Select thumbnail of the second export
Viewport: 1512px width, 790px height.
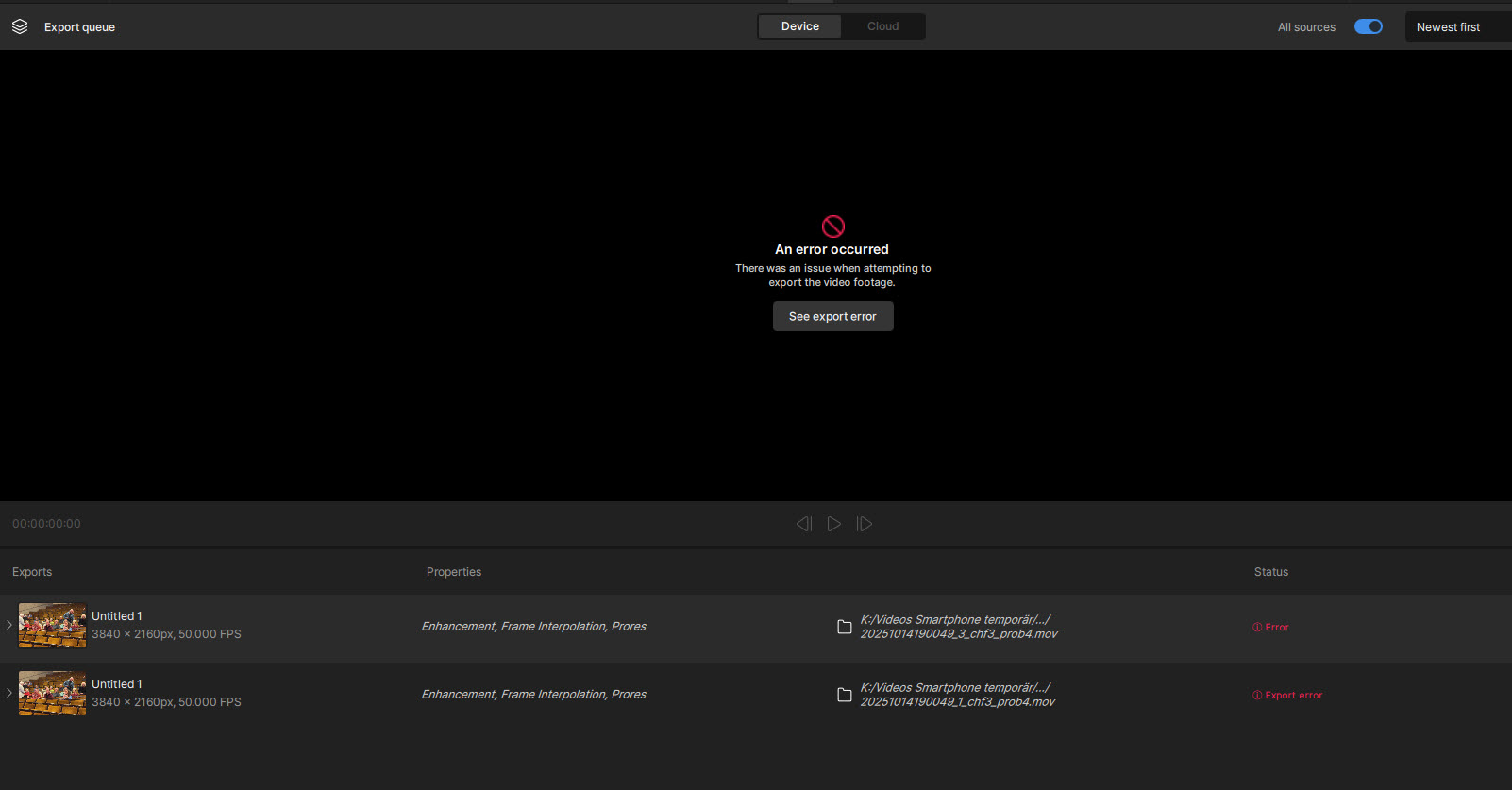(52, 693)
